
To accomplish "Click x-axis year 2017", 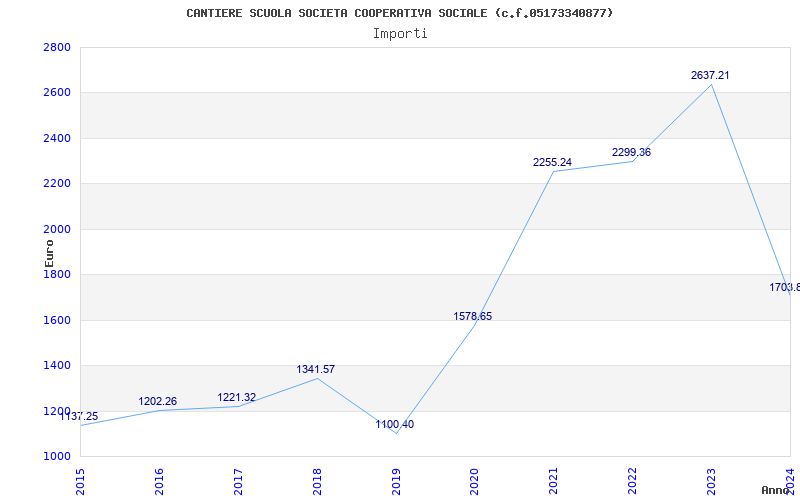I will tap(238, 482).
